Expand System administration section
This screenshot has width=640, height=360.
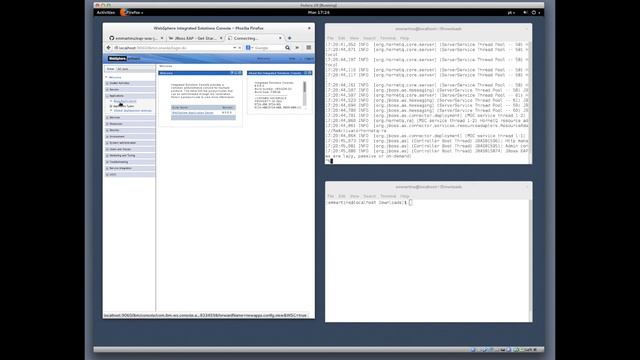130,143
